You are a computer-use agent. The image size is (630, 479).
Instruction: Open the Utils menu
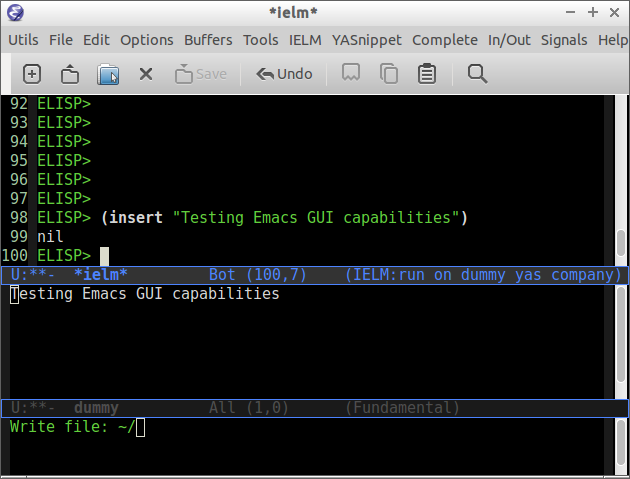(x=23, y=40)
